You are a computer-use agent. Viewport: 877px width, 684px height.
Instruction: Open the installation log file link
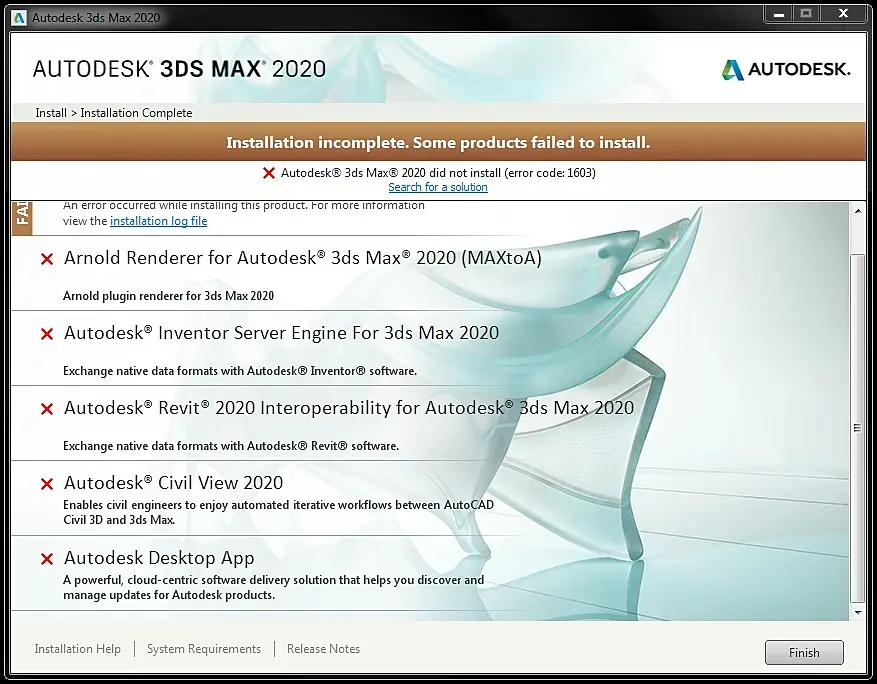[158, 221]
